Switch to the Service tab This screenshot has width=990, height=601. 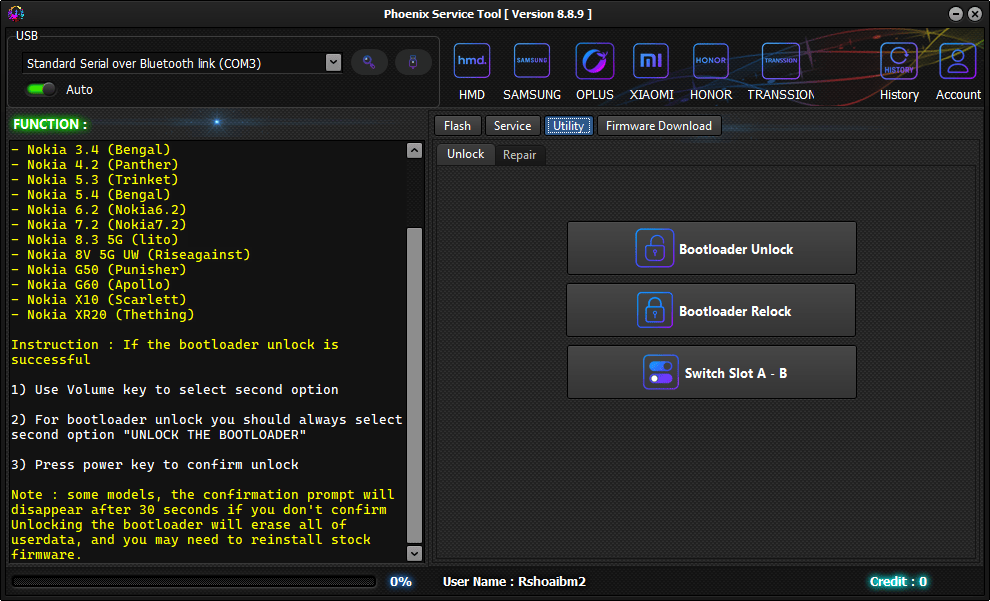[x=512, y=126]
